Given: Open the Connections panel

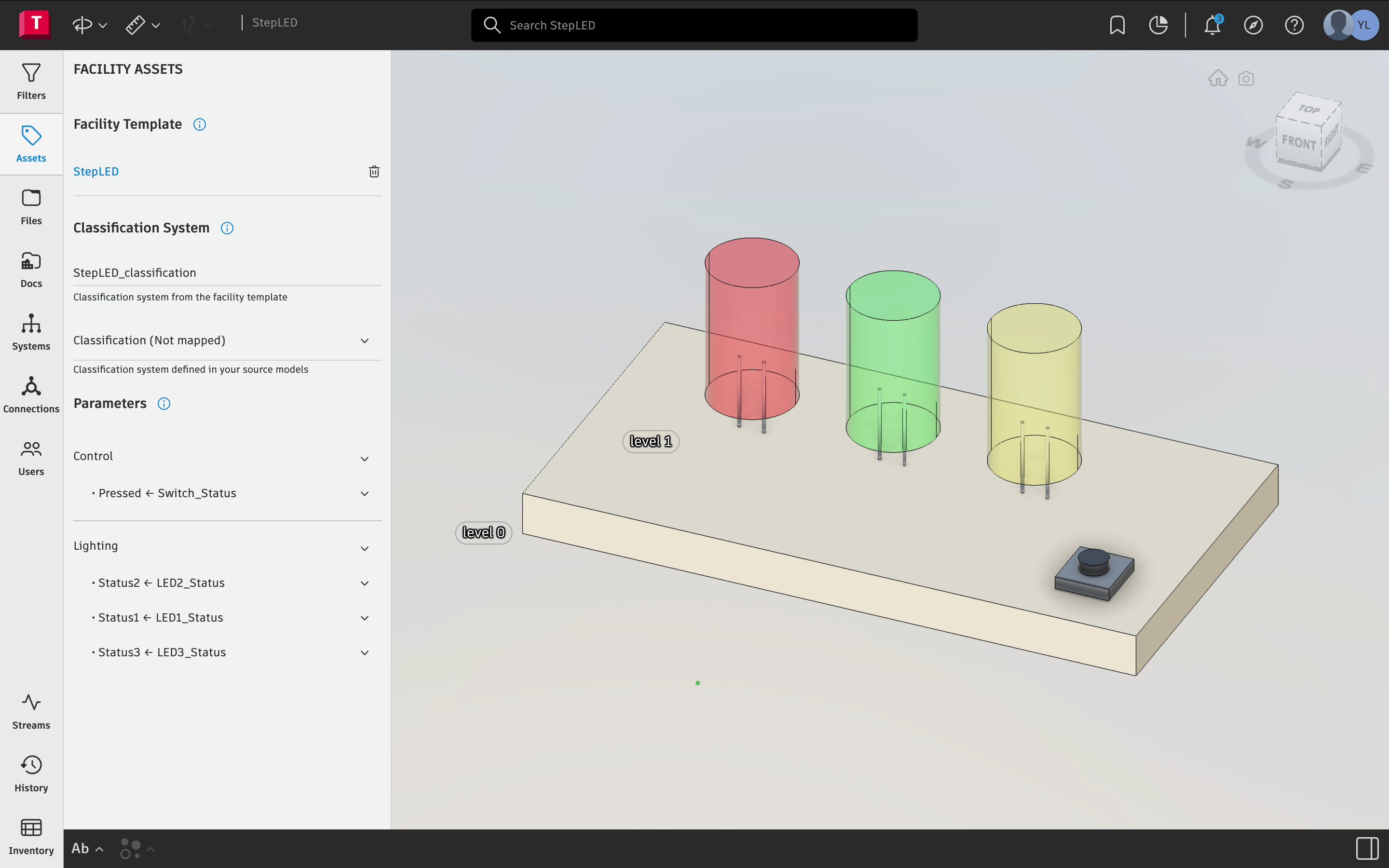Looking at the screenshot, I should pyautogui.click(x=31, y=394).
